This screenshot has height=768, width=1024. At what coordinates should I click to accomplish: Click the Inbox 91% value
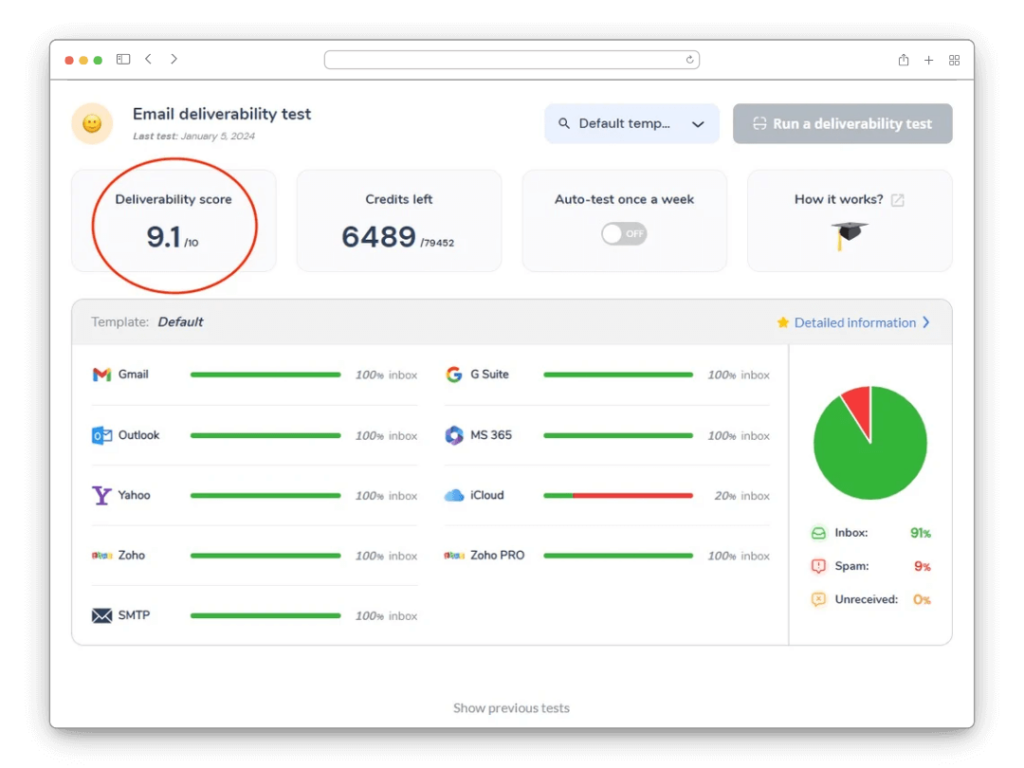[920, 533]
